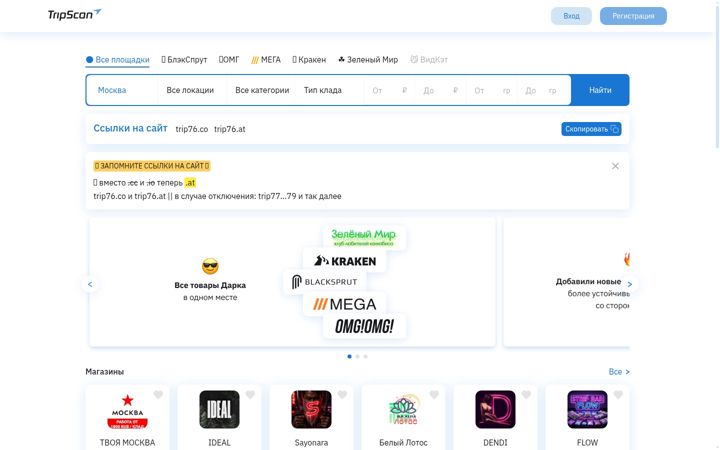Favorite the ТВОЯ МОСКВА shop heart

[x=158, y=394]
